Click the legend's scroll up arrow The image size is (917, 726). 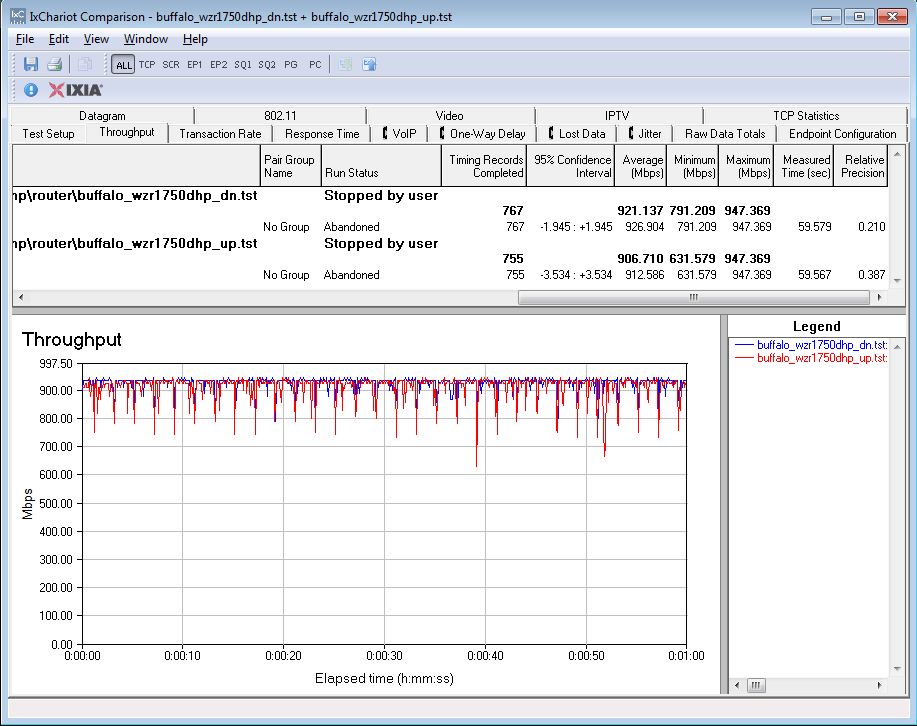pos(898,347)
